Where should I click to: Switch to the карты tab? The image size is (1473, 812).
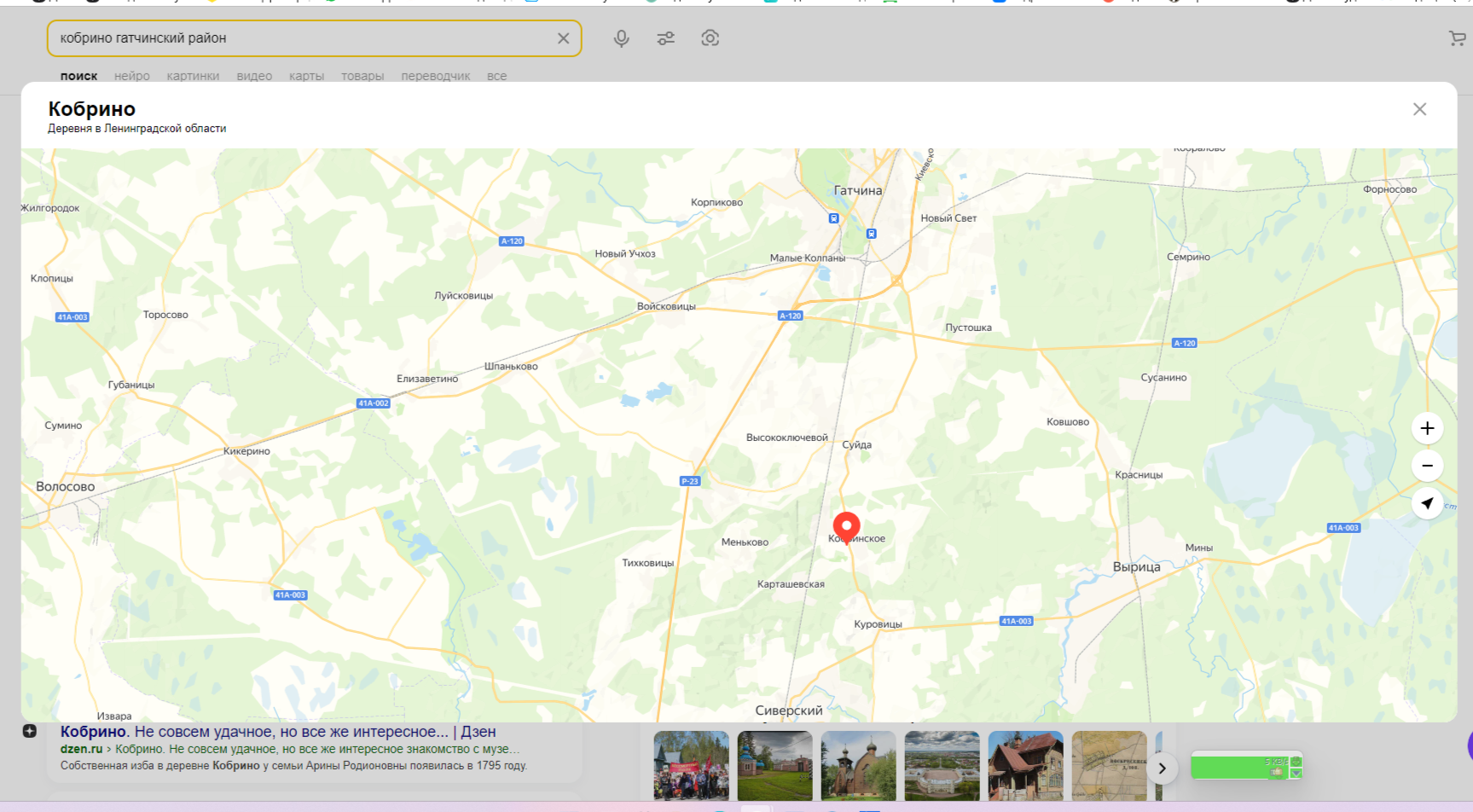[x=306, y=76]
